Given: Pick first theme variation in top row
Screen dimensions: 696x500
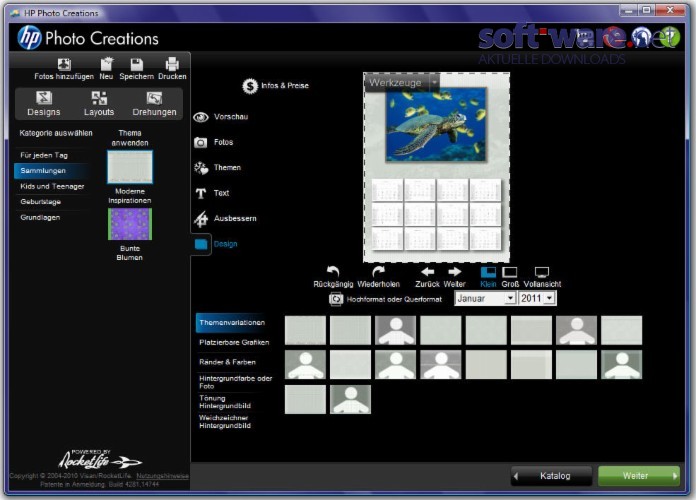Looking at the screenshot, I should point(305,330).
